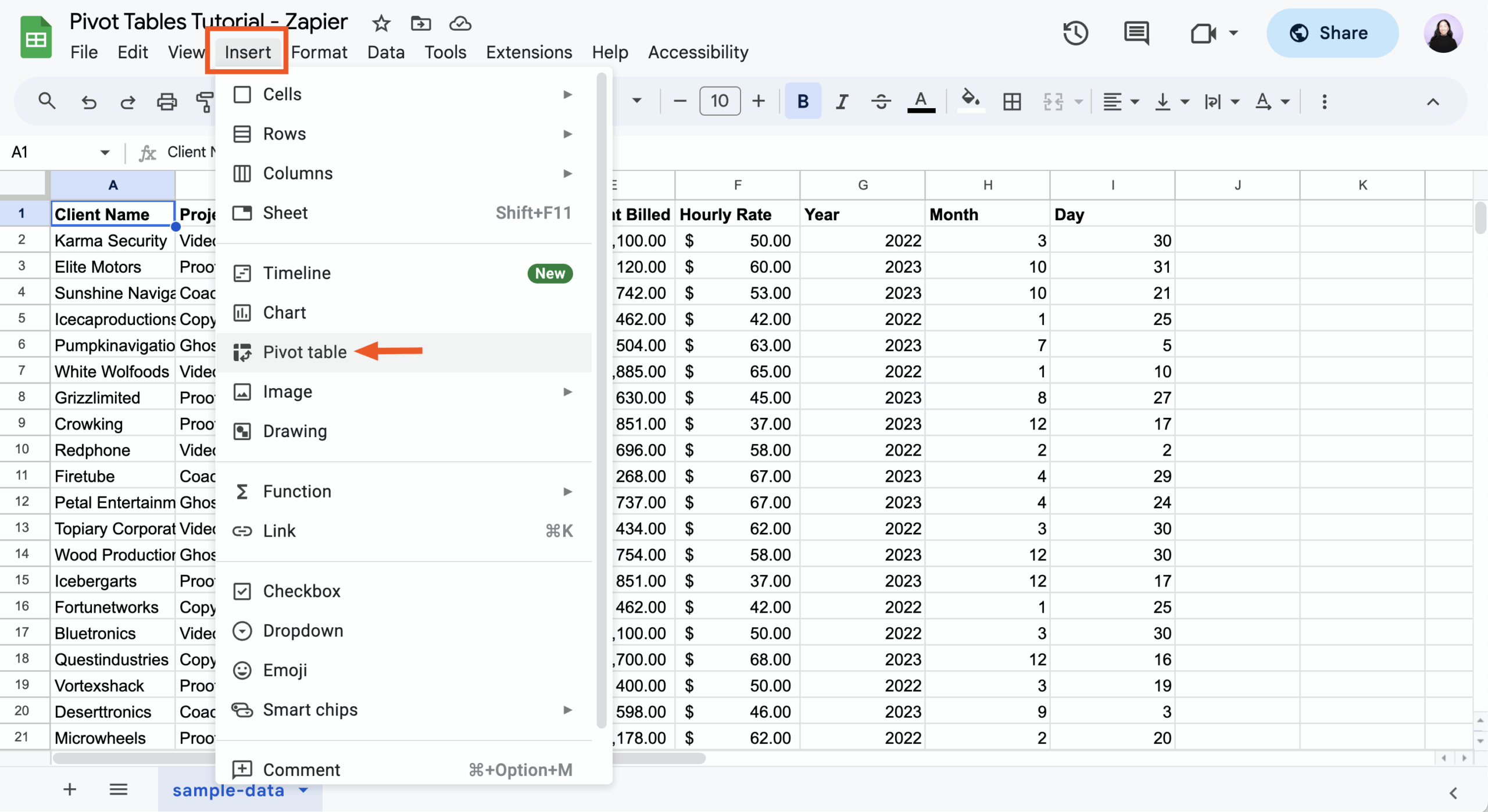
Task: Click the add new sheet plus button
Action: [x=70, y=789]
